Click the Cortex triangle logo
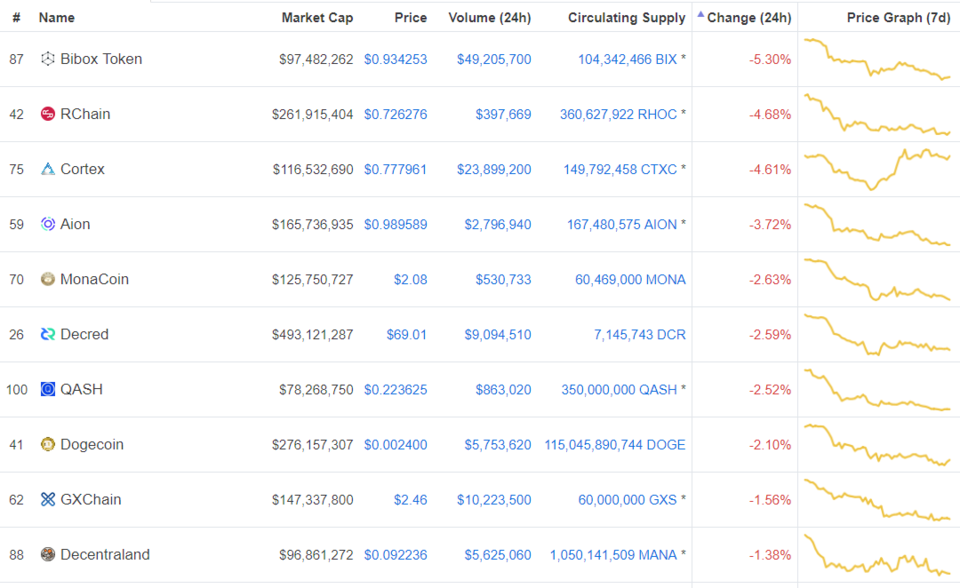 [x=48, y=169]
